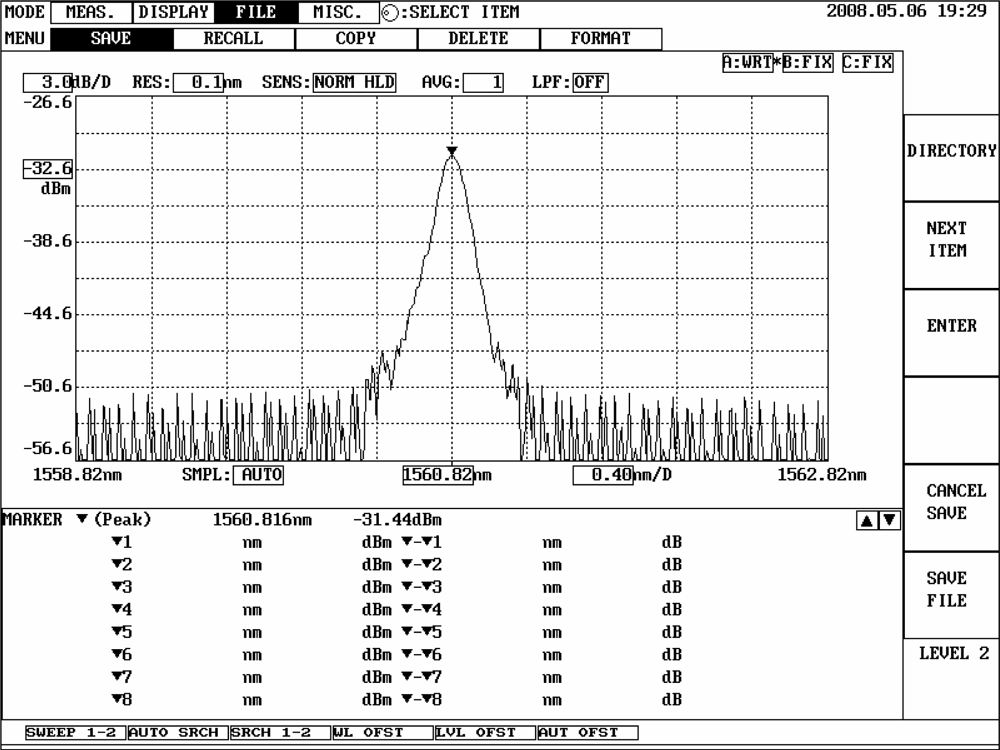
Task: Choose the DELETE menu option
Action: (478, 39)
